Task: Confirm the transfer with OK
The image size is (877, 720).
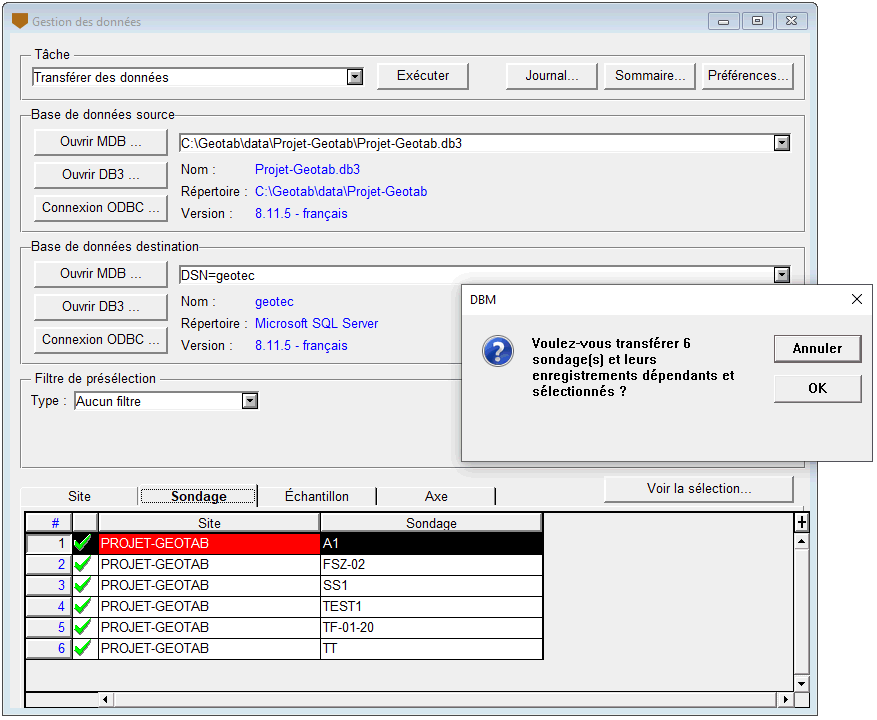Action: [x=817, y=388]
